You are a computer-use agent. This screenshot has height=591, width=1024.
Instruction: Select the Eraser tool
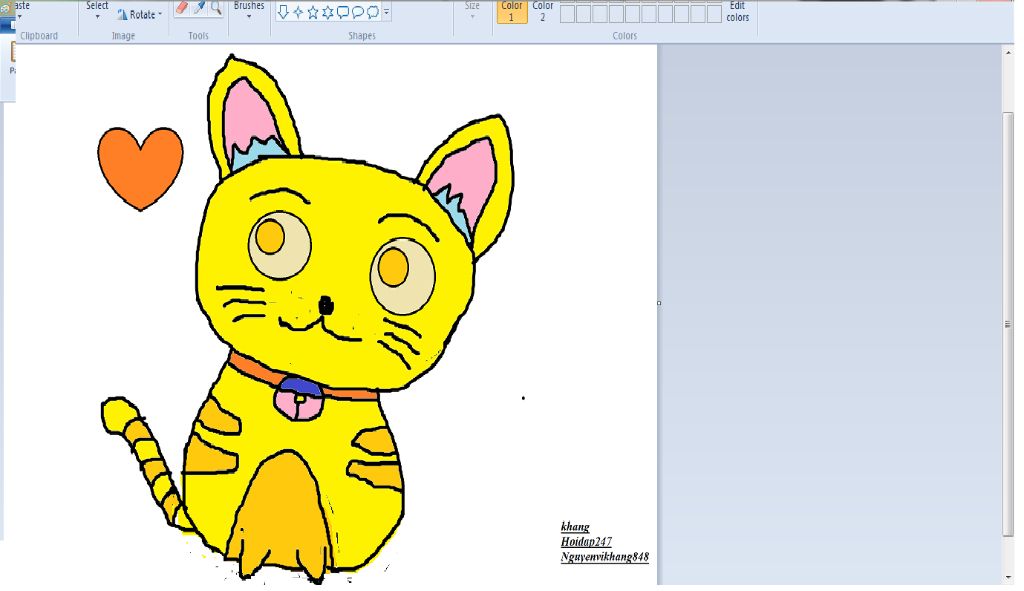pos(182,7)
